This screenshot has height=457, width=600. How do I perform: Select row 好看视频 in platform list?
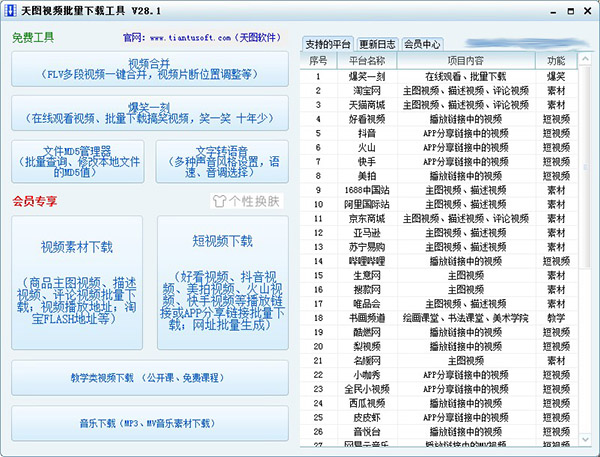(x=439, y=119)
